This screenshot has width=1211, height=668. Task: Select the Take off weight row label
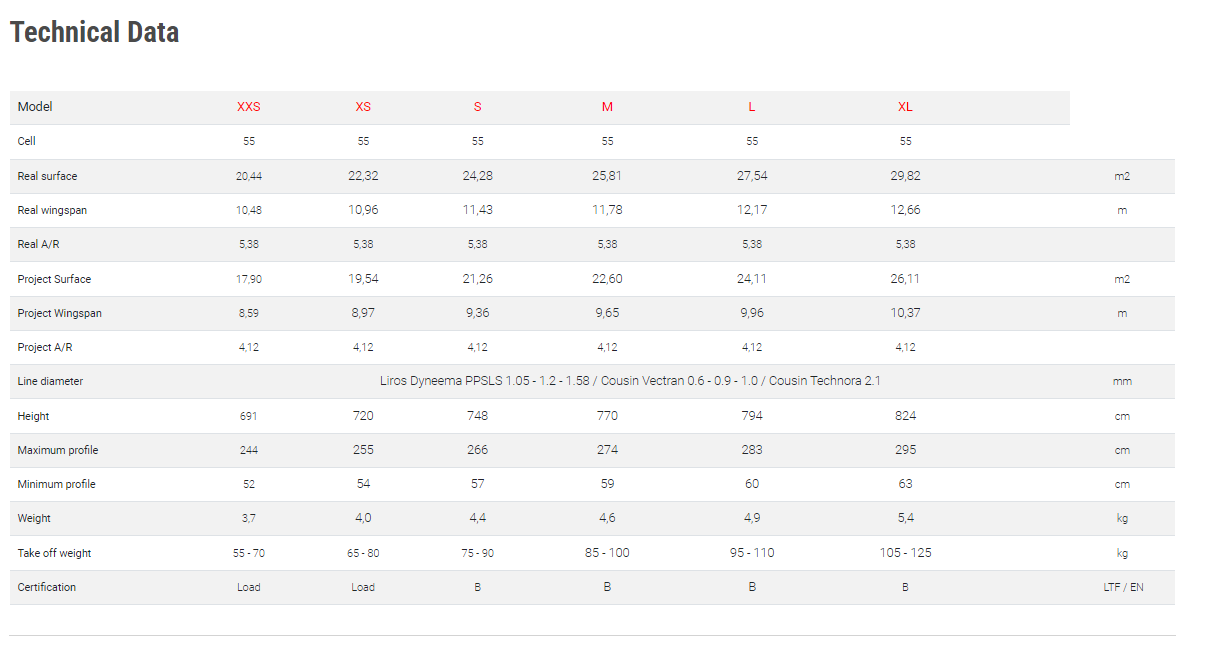54,553
